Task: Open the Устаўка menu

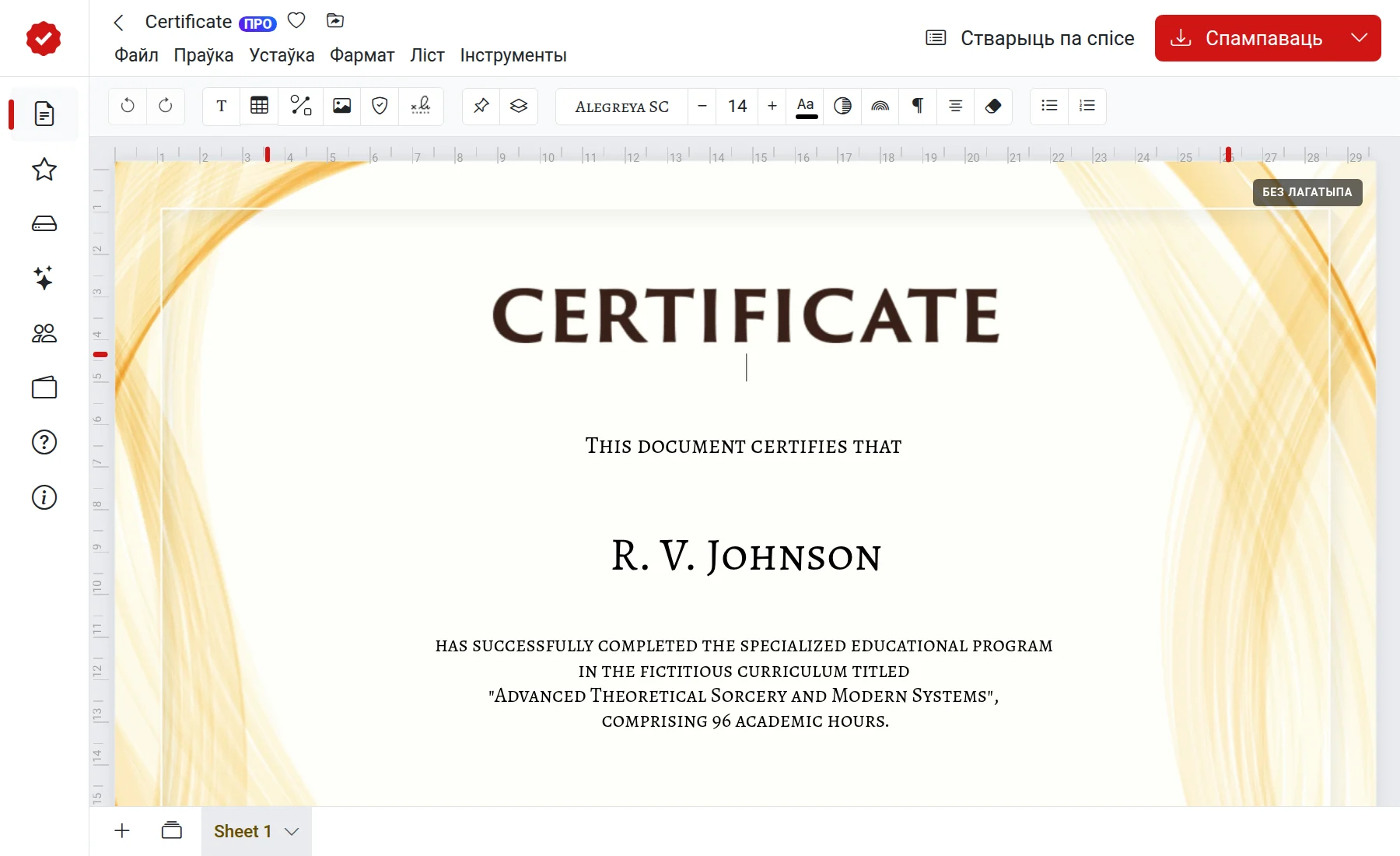Action: (282, 55)
